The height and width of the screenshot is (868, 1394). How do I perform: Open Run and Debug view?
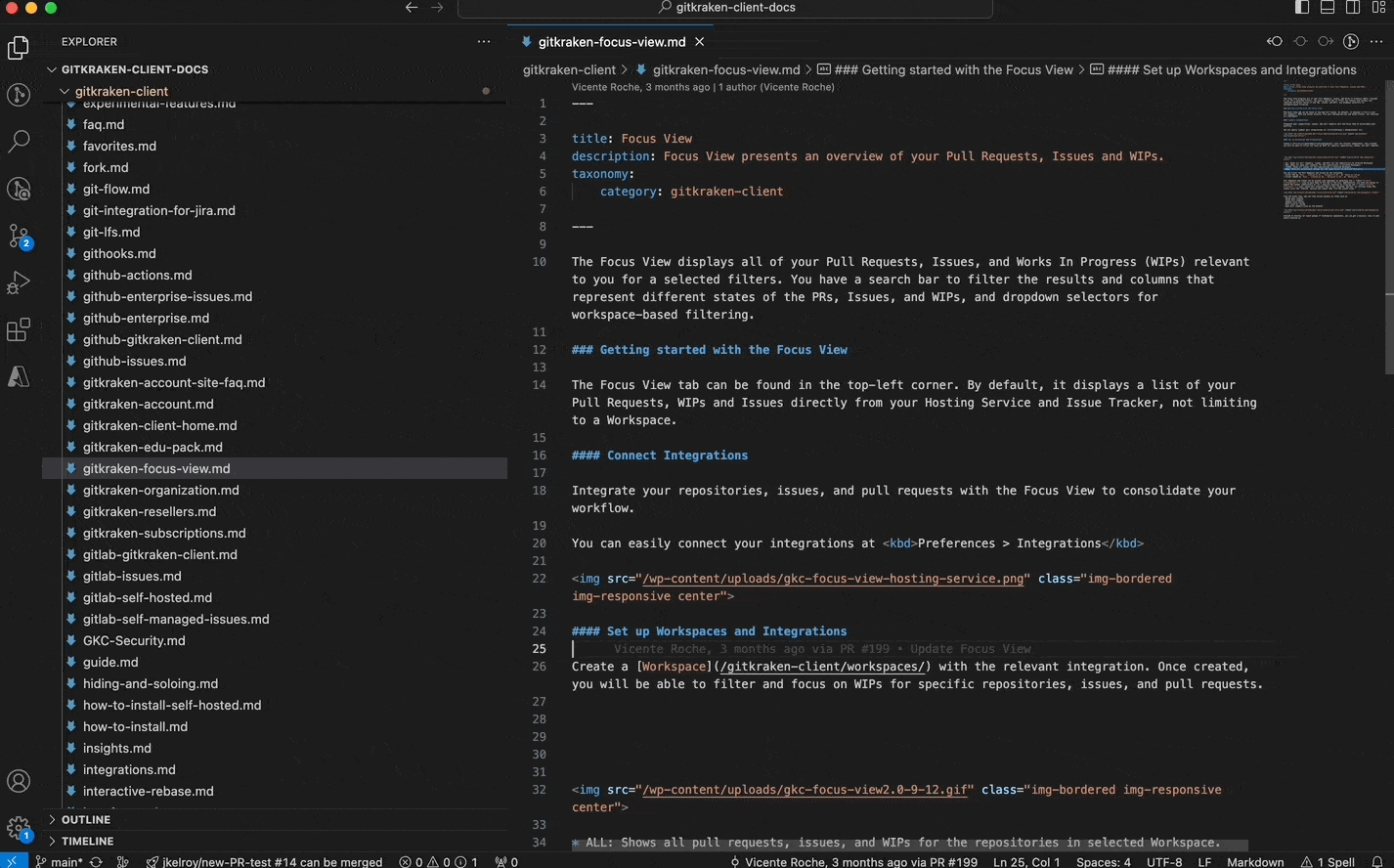point(19,282)
